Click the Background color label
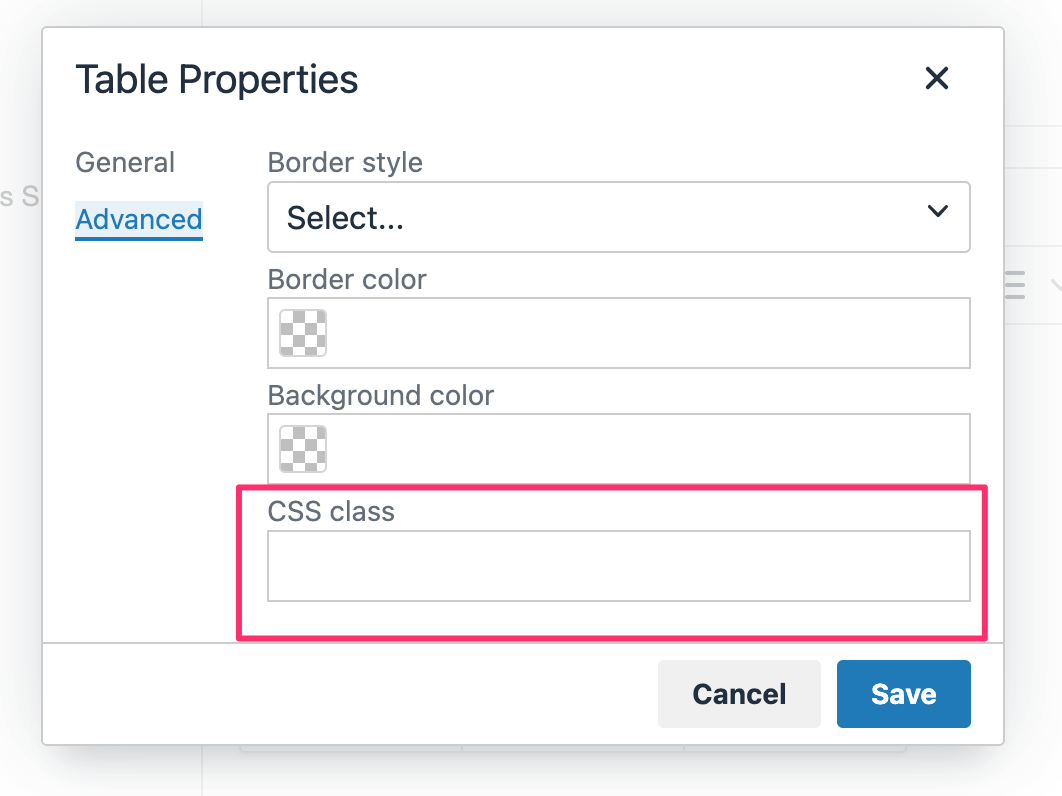The height and width of the screenshot is (796, 1062). point(381,396)
